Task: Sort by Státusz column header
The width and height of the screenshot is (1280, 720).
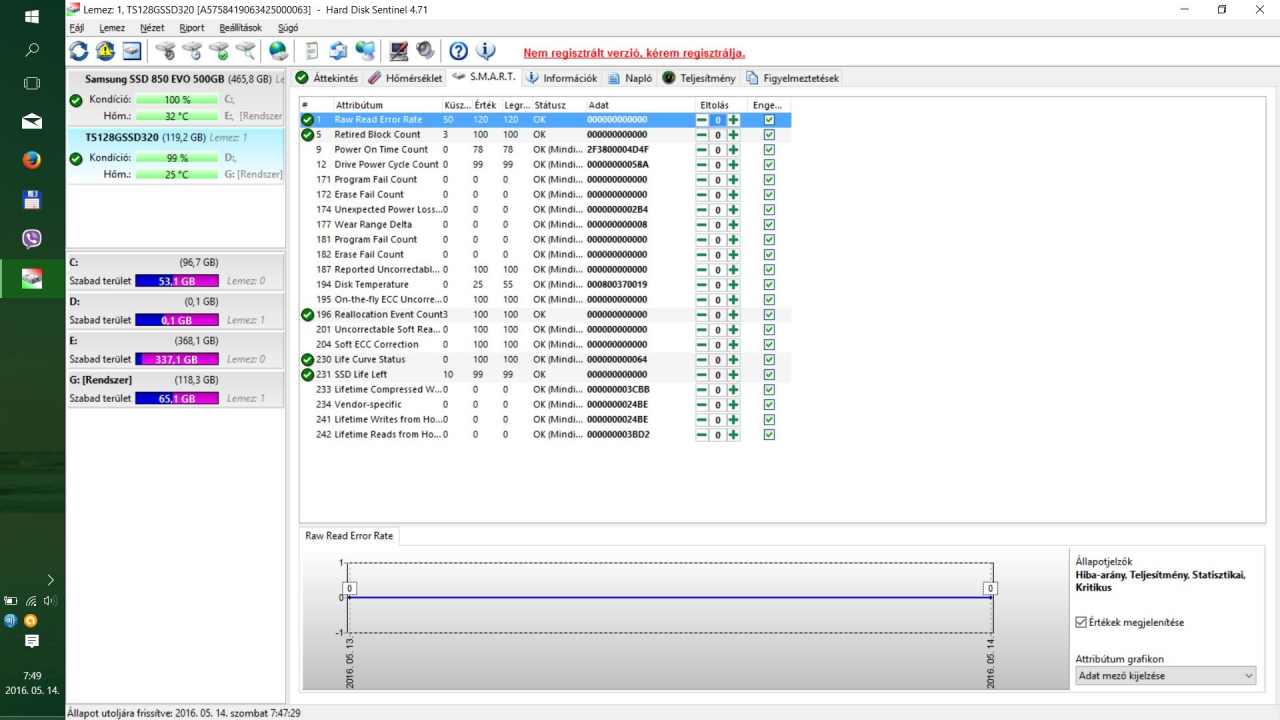Action: (558, 105)
